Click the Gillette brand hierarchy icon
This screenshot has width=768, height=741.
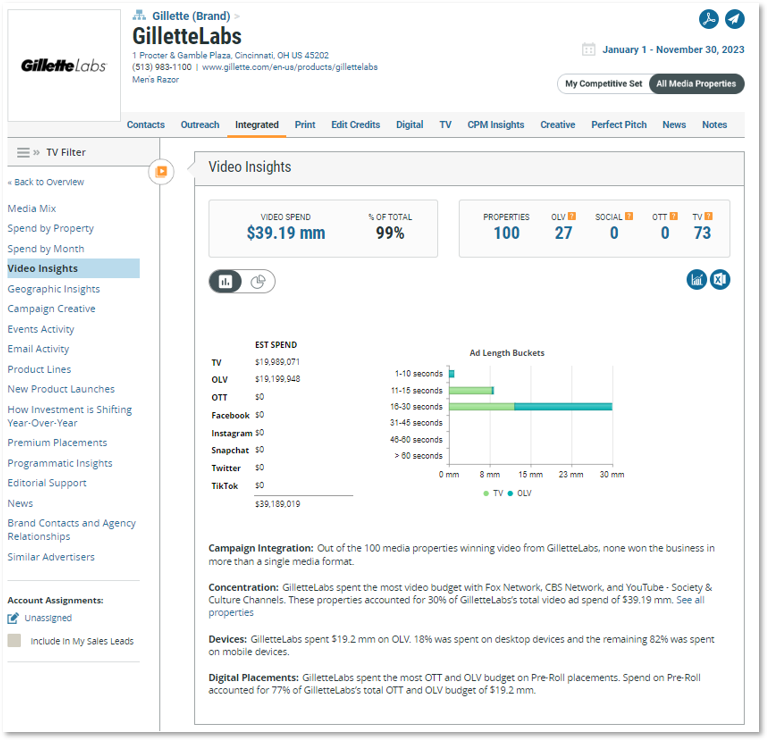click(139, 15)
